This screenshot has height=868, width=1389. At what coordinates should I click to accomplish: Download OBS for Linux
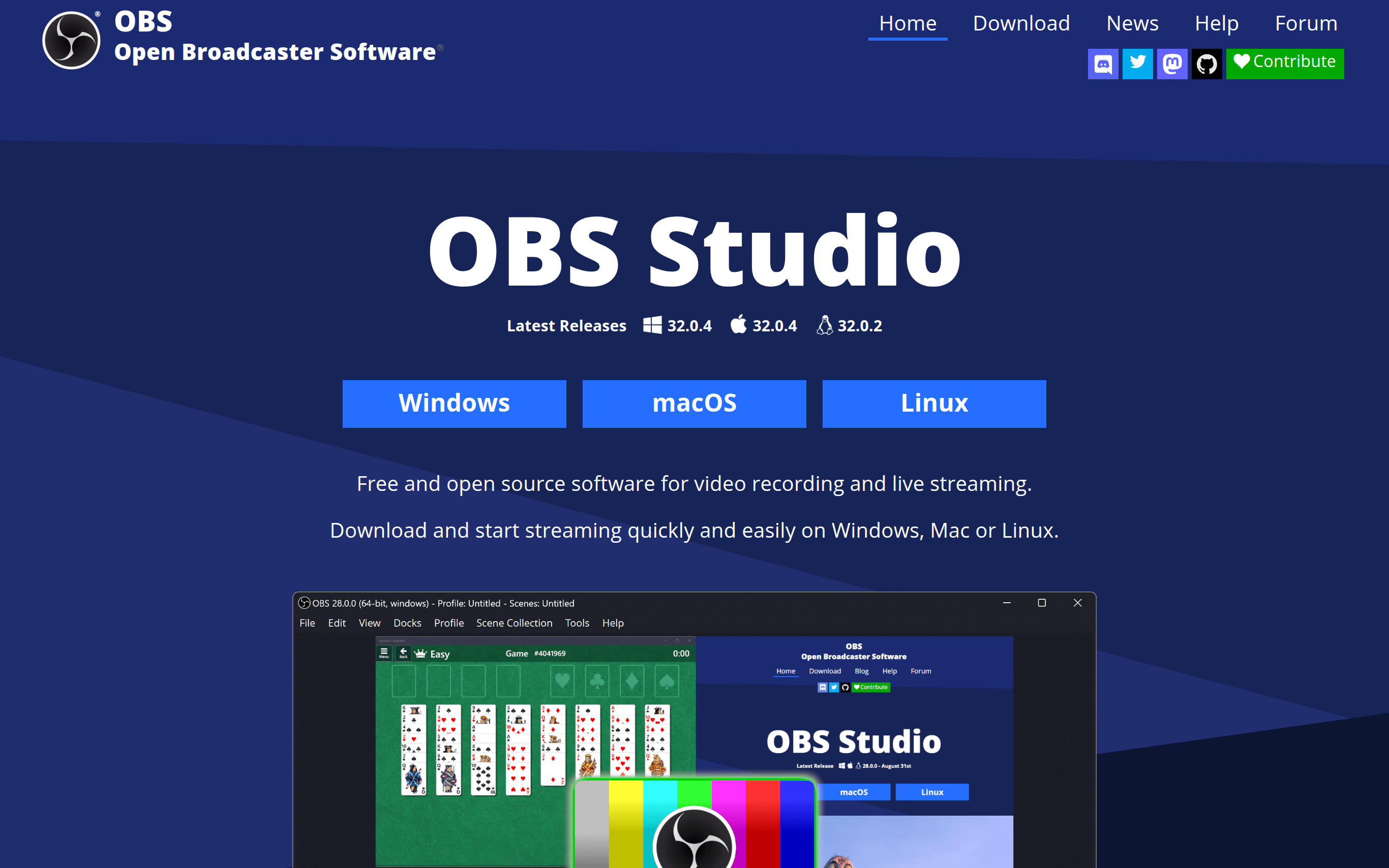(933, 404)
